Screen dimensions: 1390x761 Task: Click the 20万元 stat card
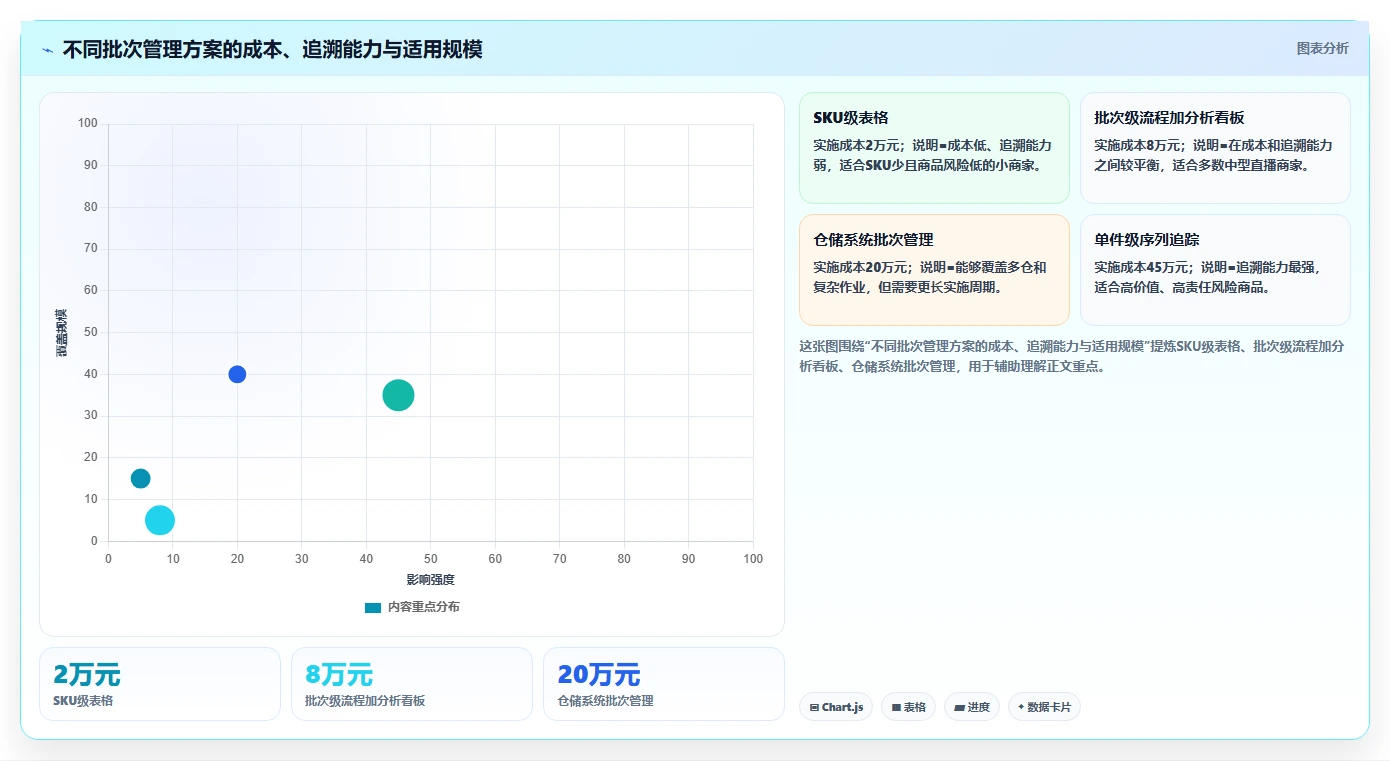(664, 684)
